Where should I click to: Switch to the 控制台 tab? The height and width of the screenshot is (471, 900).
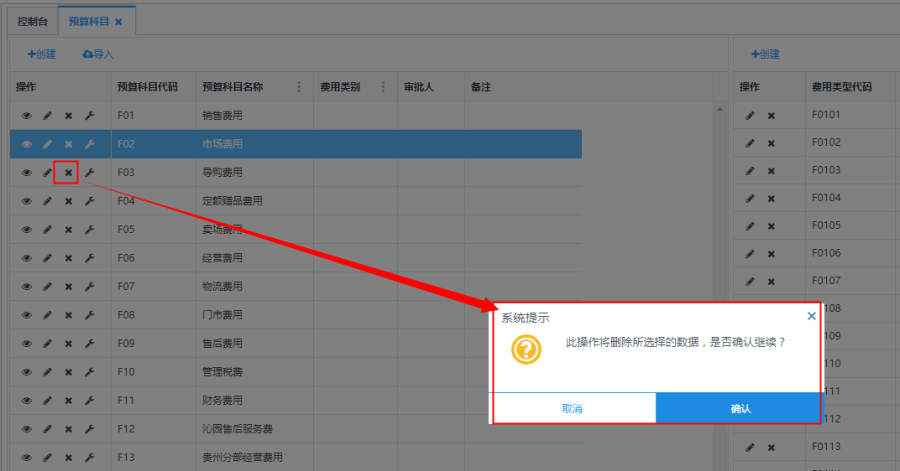[32, 21]
